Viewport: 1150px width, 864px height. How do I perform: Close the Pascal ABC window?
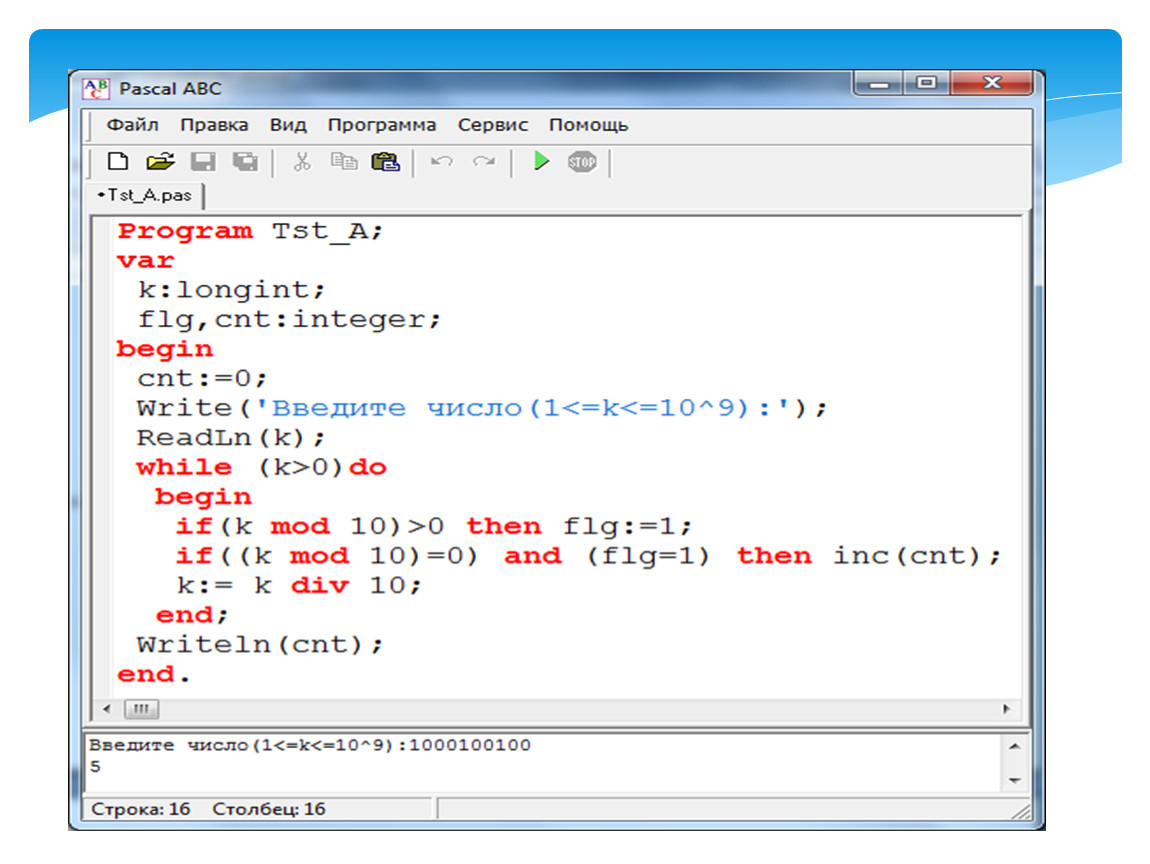coord(992,83)
